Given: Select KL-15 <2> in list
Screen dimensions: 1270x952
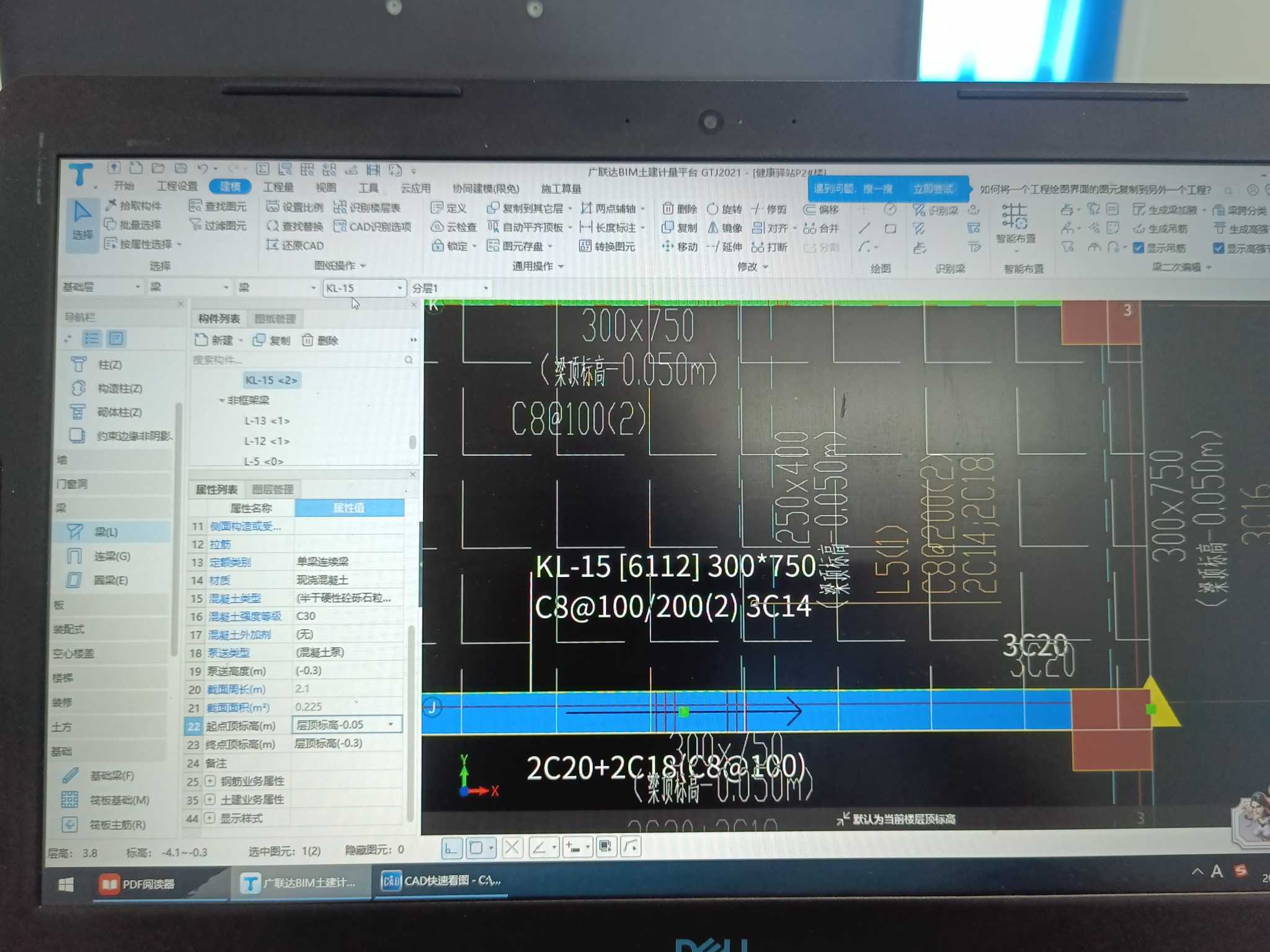Looking at the screenshot, I should pos(271,380).
